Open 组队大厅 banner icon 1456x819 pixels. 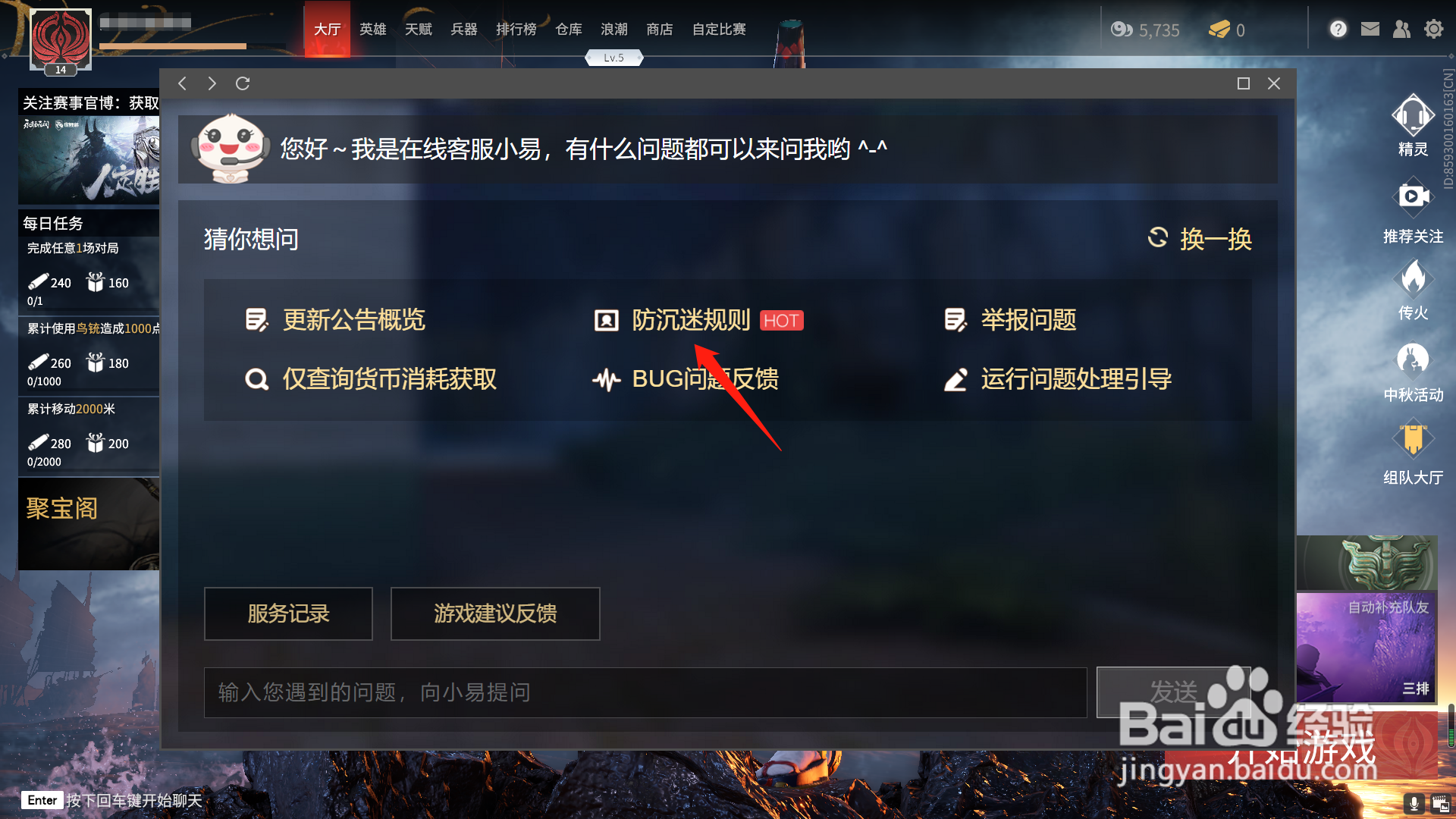point(1413,440)
